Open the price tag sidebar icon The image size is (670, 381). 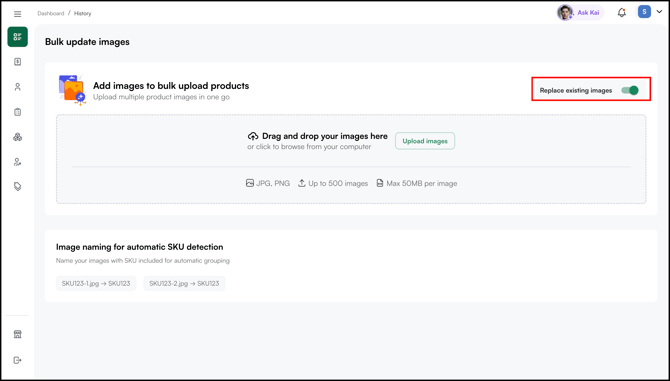point(18,187)
